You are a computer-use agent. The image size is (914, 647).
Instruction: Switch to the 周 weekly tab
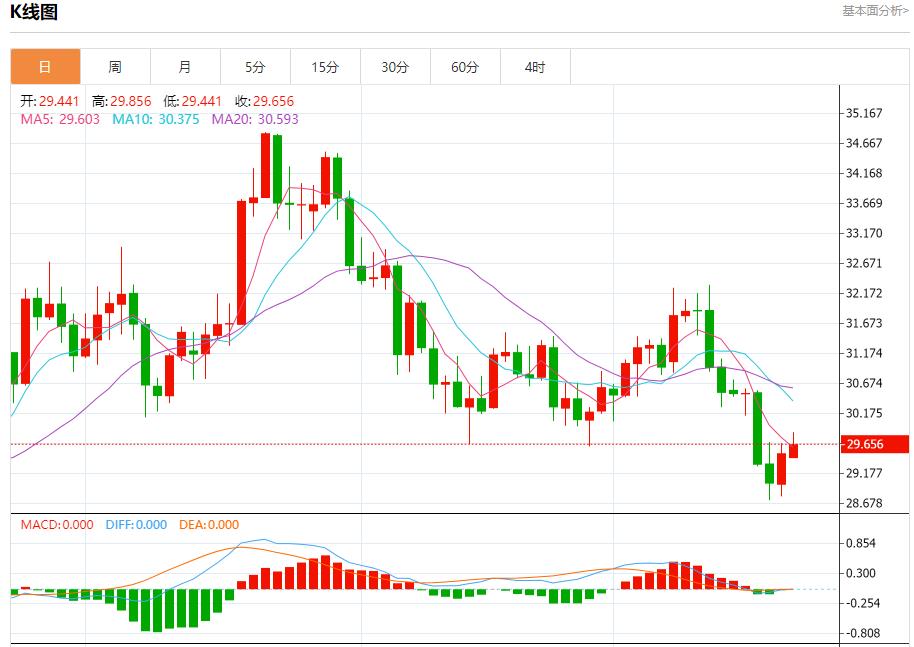(115, 67)
